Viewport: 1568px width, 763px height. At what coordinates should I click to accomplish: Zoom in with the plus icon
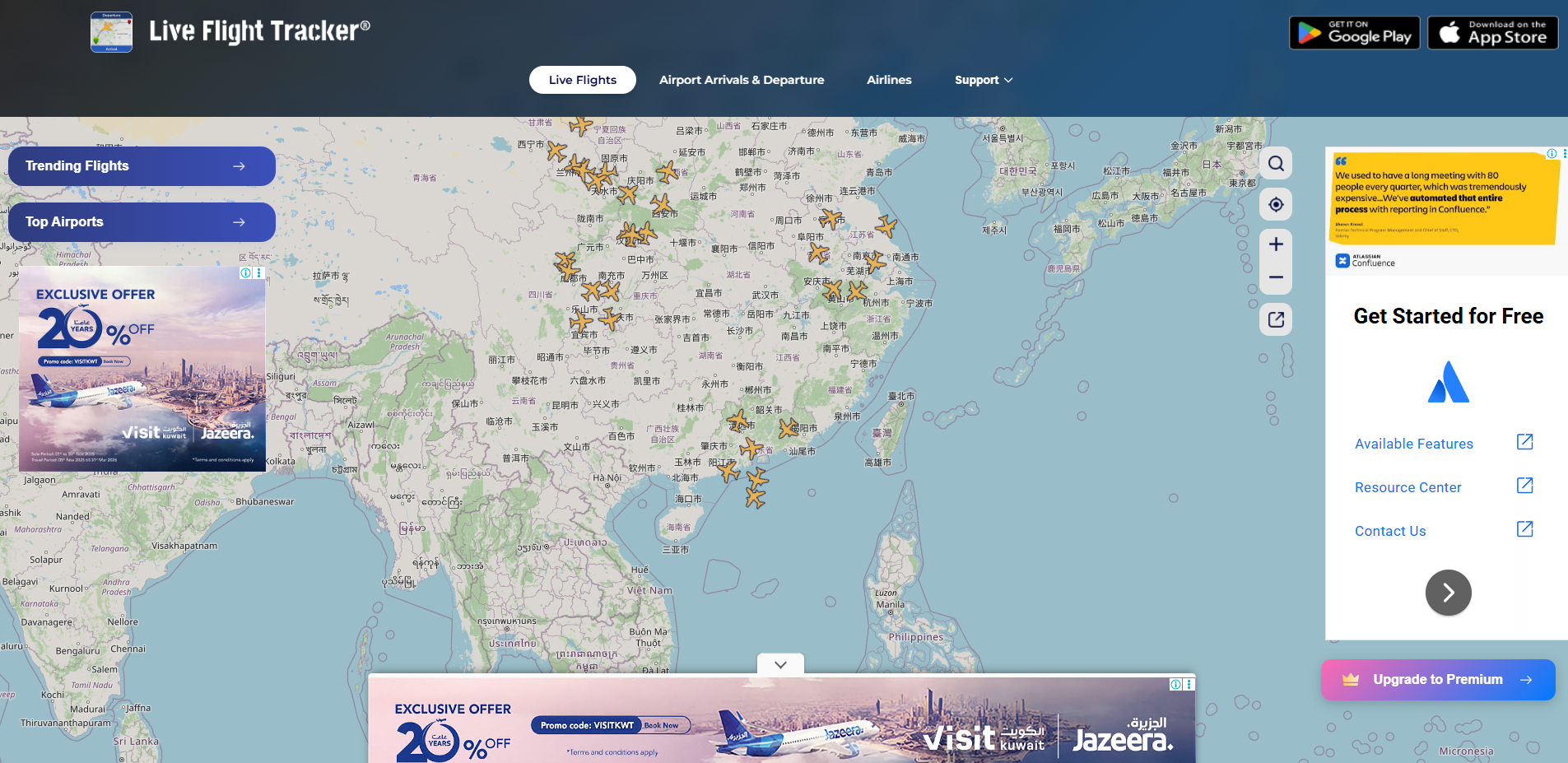1276,244
